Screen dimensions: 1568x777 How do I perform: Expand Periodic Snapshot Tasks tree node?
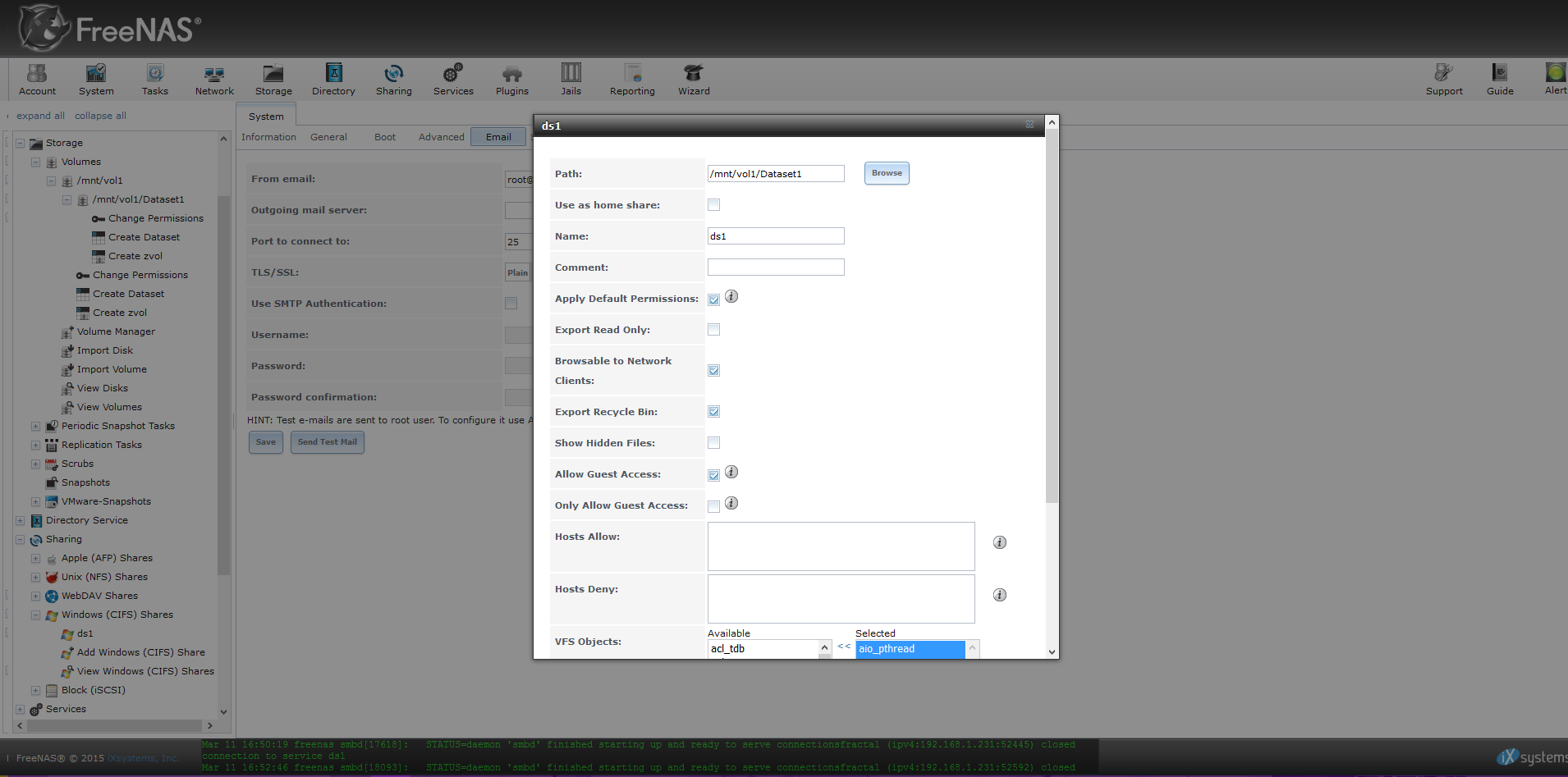pyautogui.click(x=35, y=426)
